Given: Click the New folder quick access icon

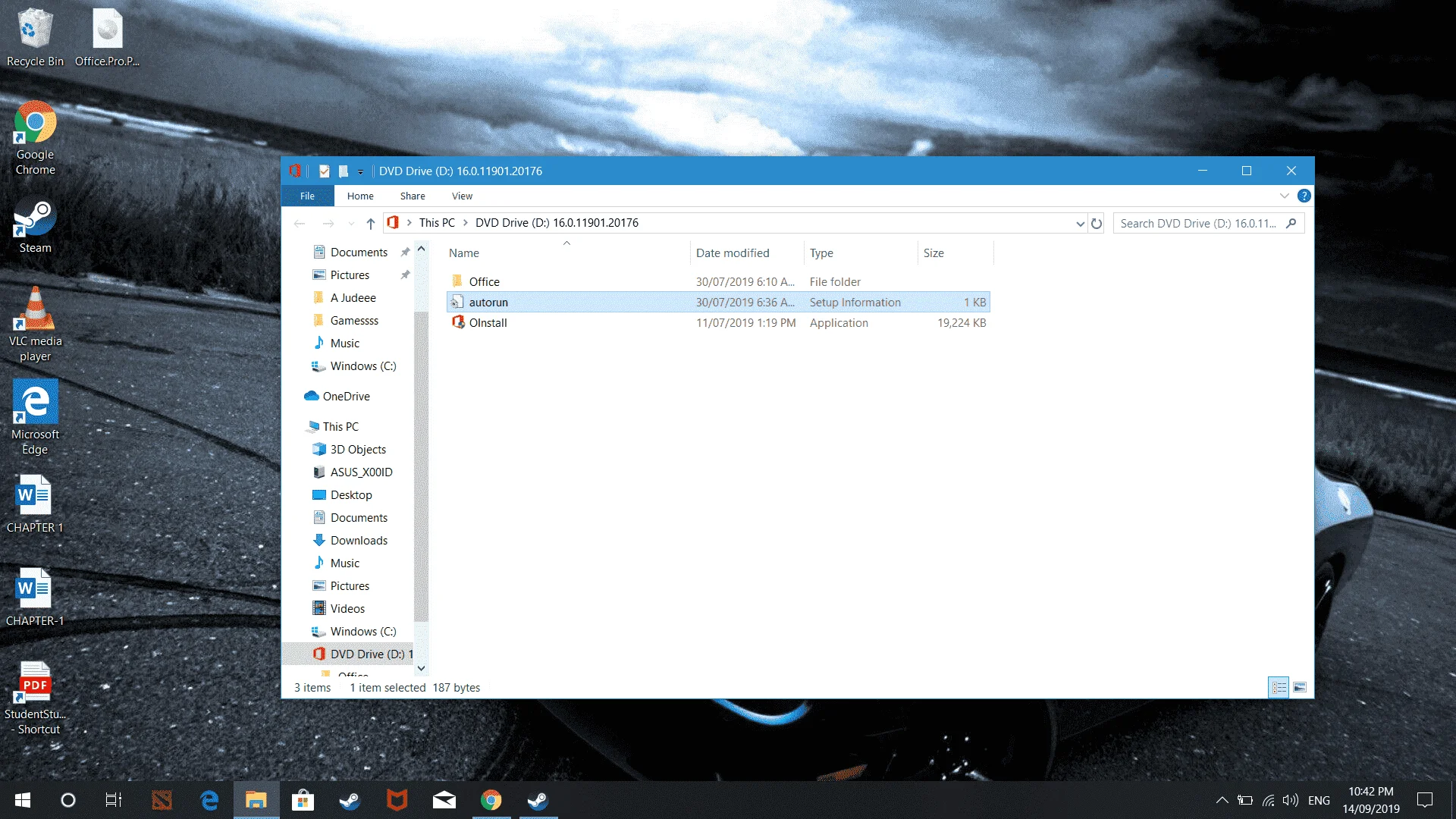Looking at the screenshot, I should pyautogui.click(x=344, y=171).
